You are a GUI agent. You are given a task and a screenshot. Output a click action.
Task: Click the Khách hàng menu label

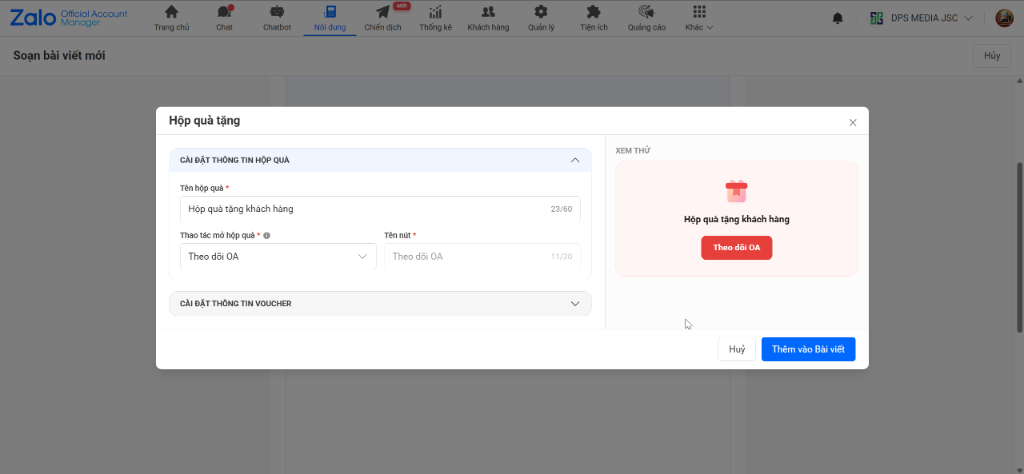point(488,27)
